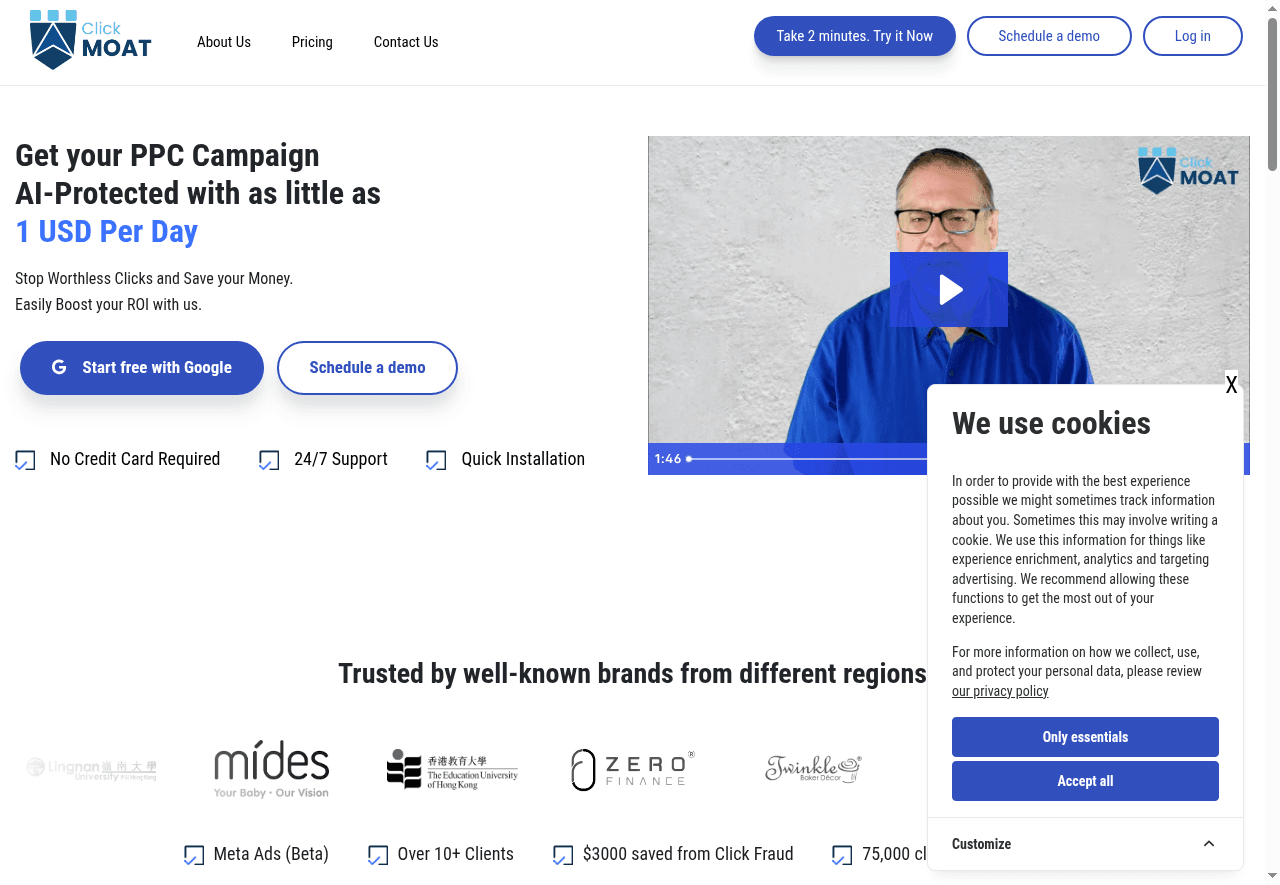Click the Lingnan University logo

click(91, 769)
